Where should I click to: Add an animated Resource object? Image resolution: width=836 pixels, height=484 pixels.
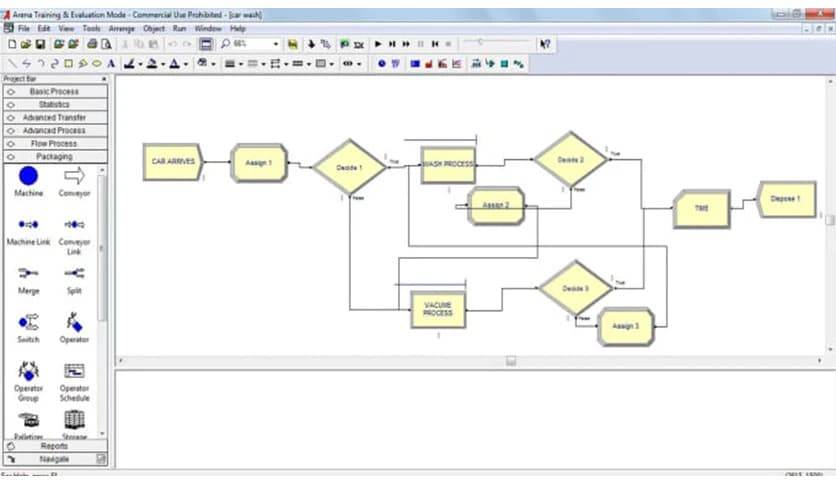tap(491, 64)
